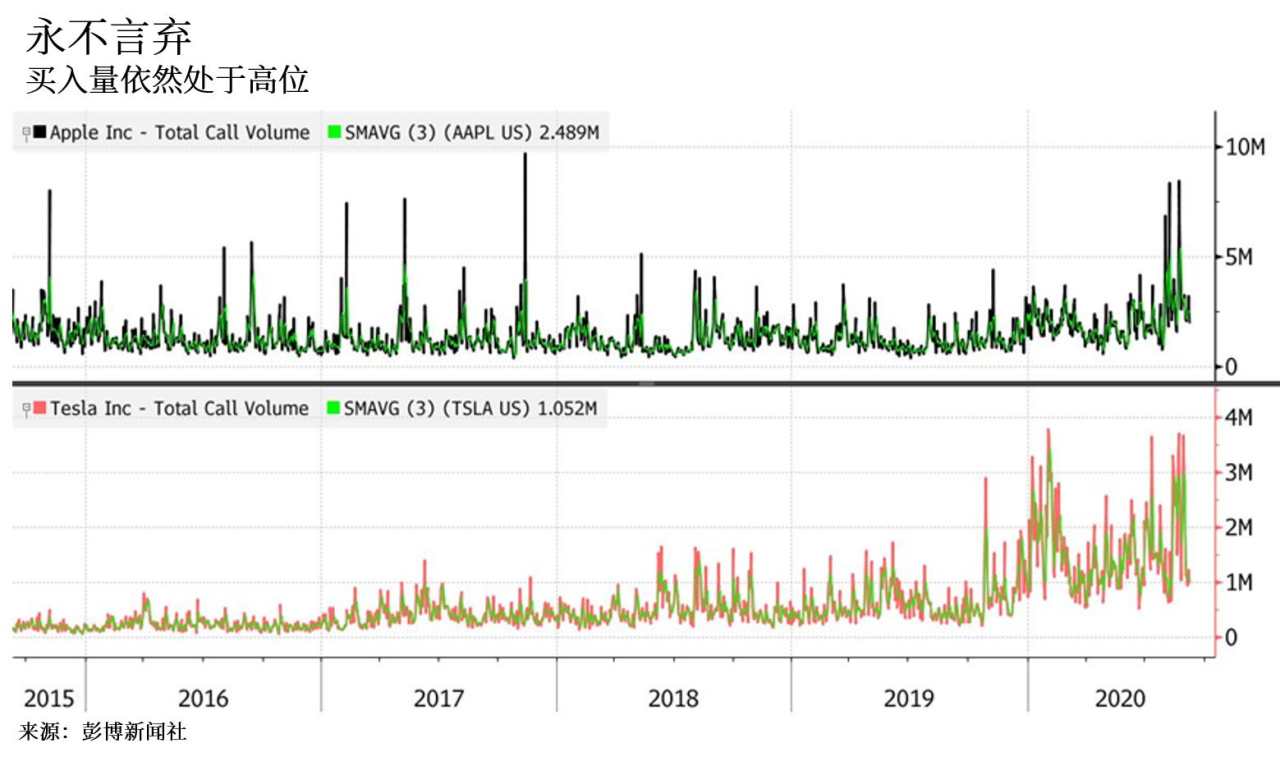Click the pin icon beside Apple Inc legend
Image resolution: width=1280 pixels, height=757 pixels.
pyautogui.click(x=26, y=133)
